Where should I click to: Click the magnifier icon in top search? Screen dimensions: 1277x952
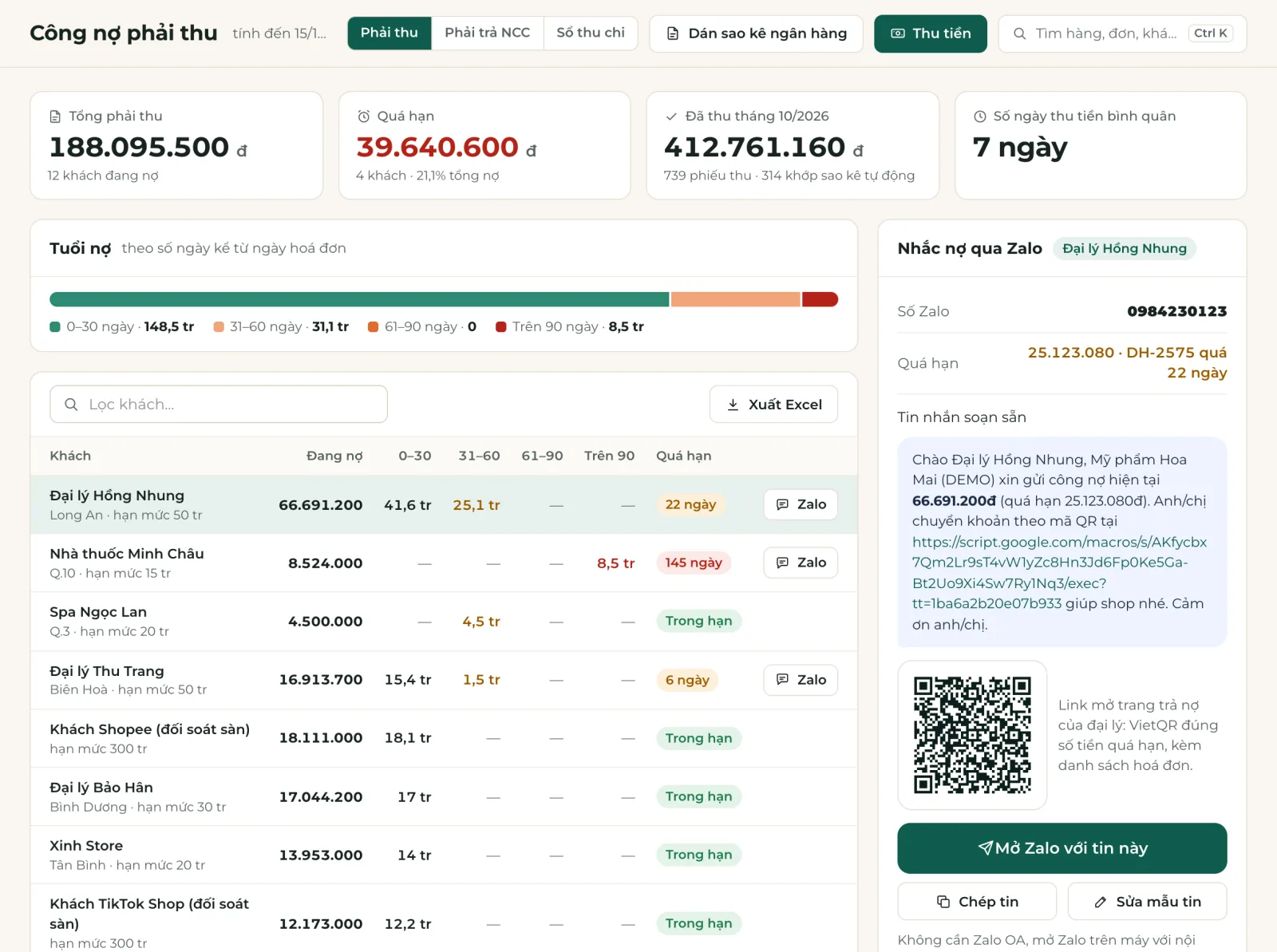(1019, 34)
